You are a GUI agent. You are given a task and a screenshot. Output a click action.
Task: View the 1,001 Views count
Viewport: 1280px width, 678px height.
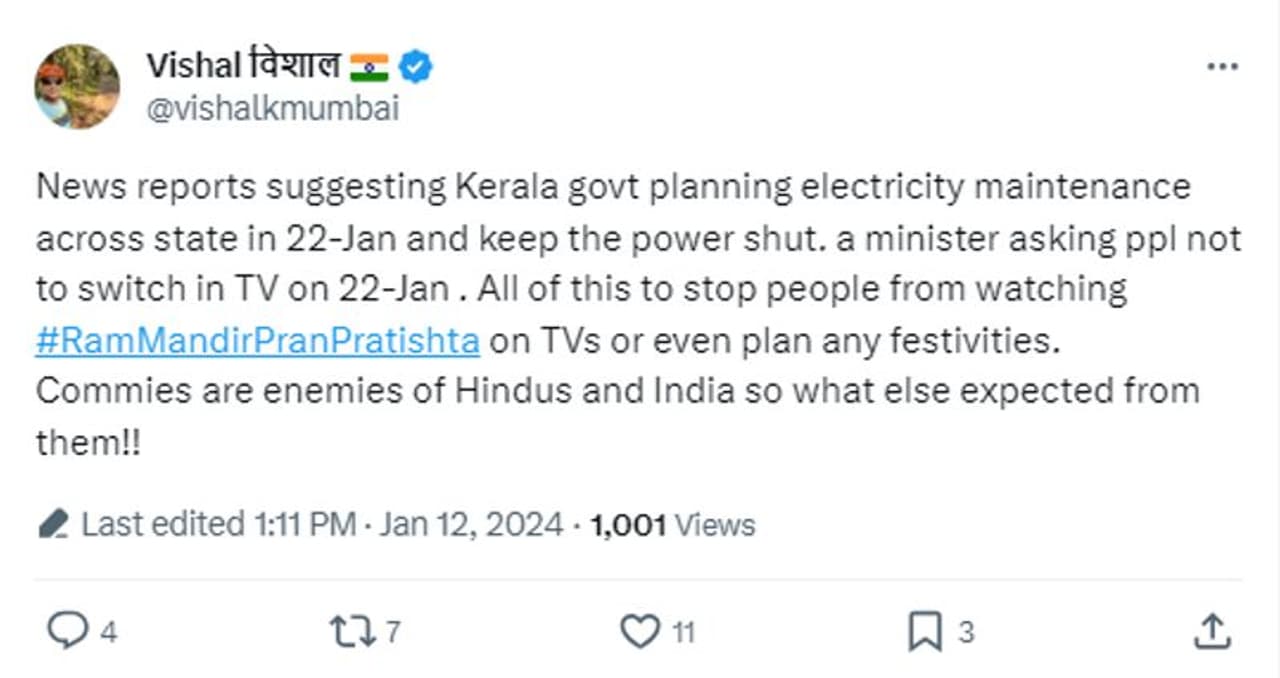673,524
